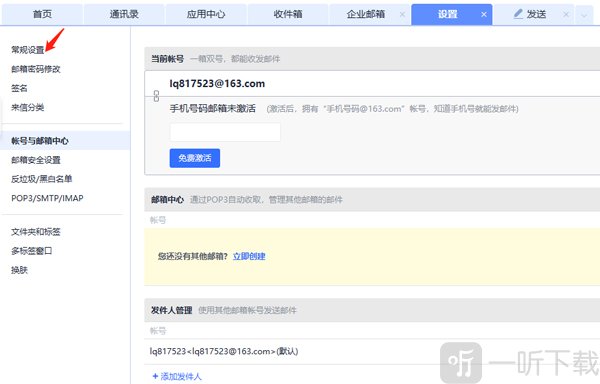The height and width of the screenshot is (384, 600).
Task: Open 常规设置 in sidebar
Action: pyautogui.click(x=28, y=50)
